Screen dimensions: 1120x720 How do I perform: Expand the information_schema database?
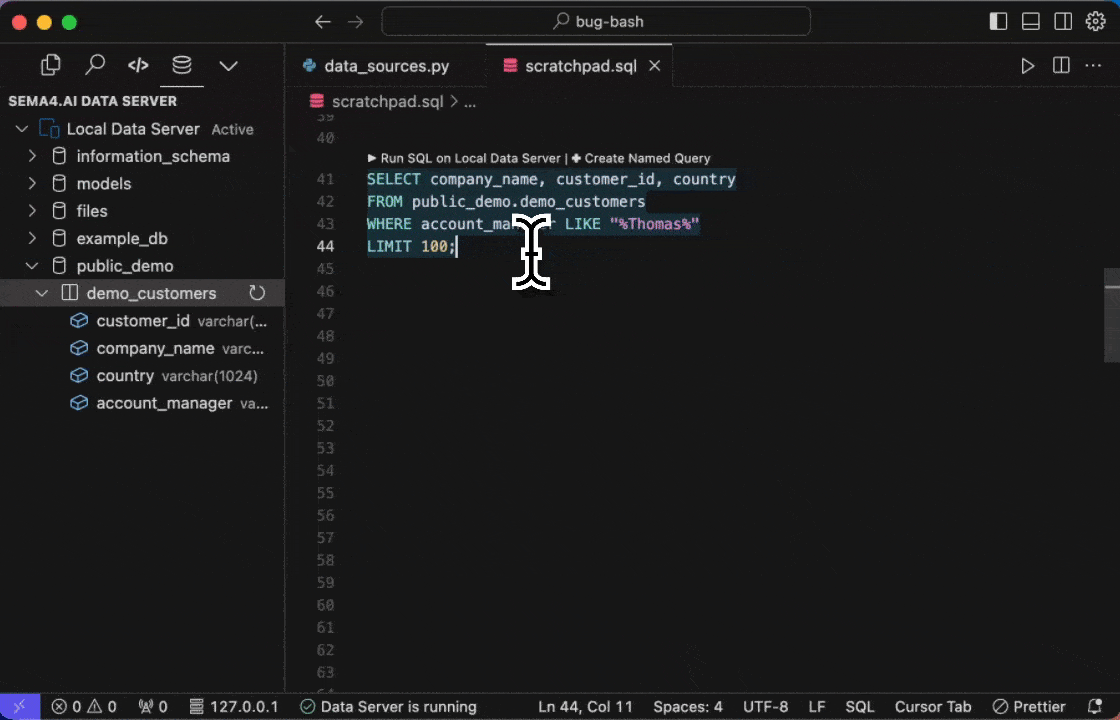32,156
